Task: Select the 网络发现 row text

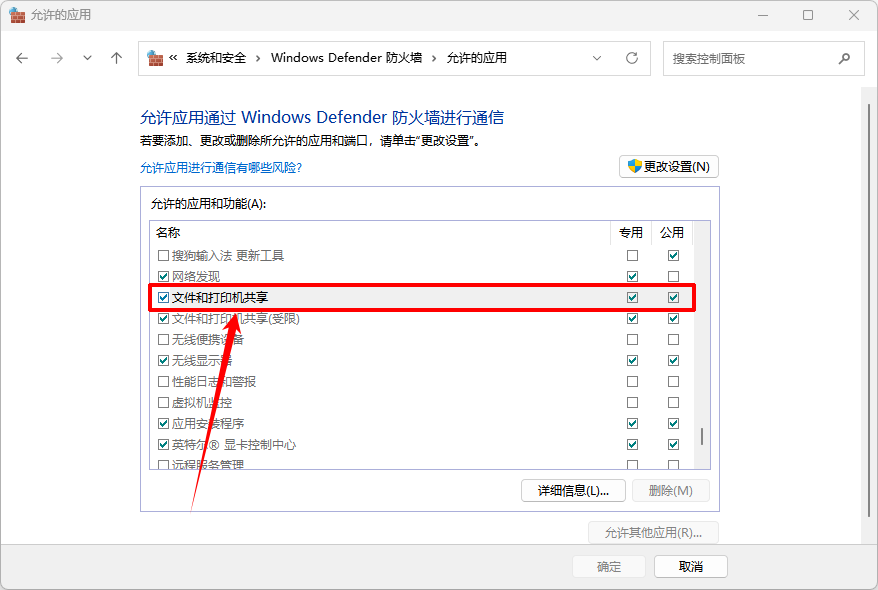Action: [196, 277]
